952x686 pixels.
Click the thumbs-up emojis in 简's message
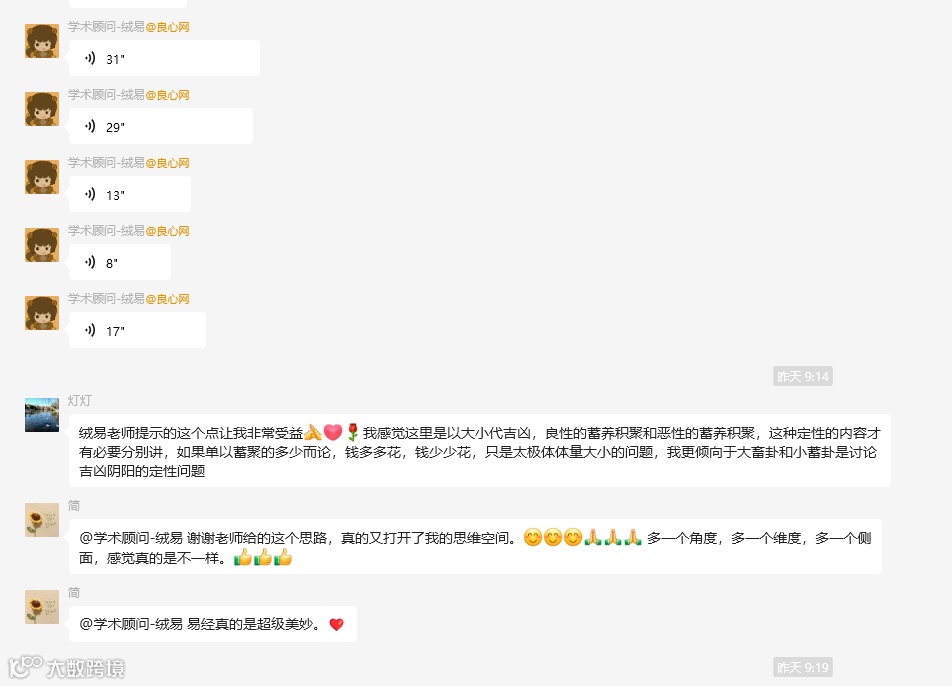pos(263,557)
